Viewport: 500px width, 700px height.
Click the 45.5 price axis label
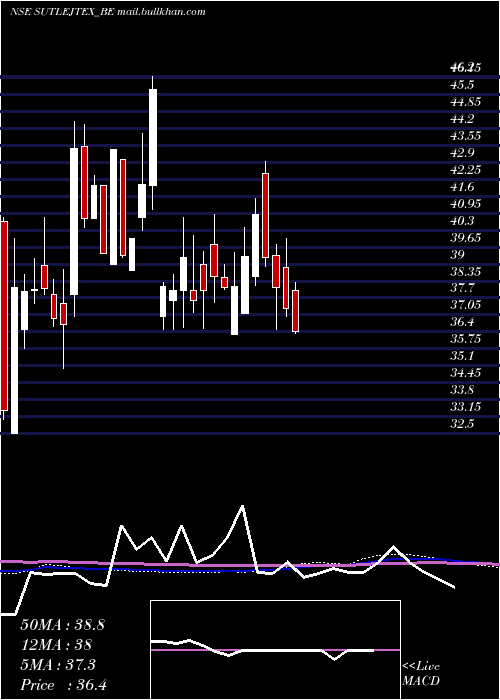tap(462, 85)
